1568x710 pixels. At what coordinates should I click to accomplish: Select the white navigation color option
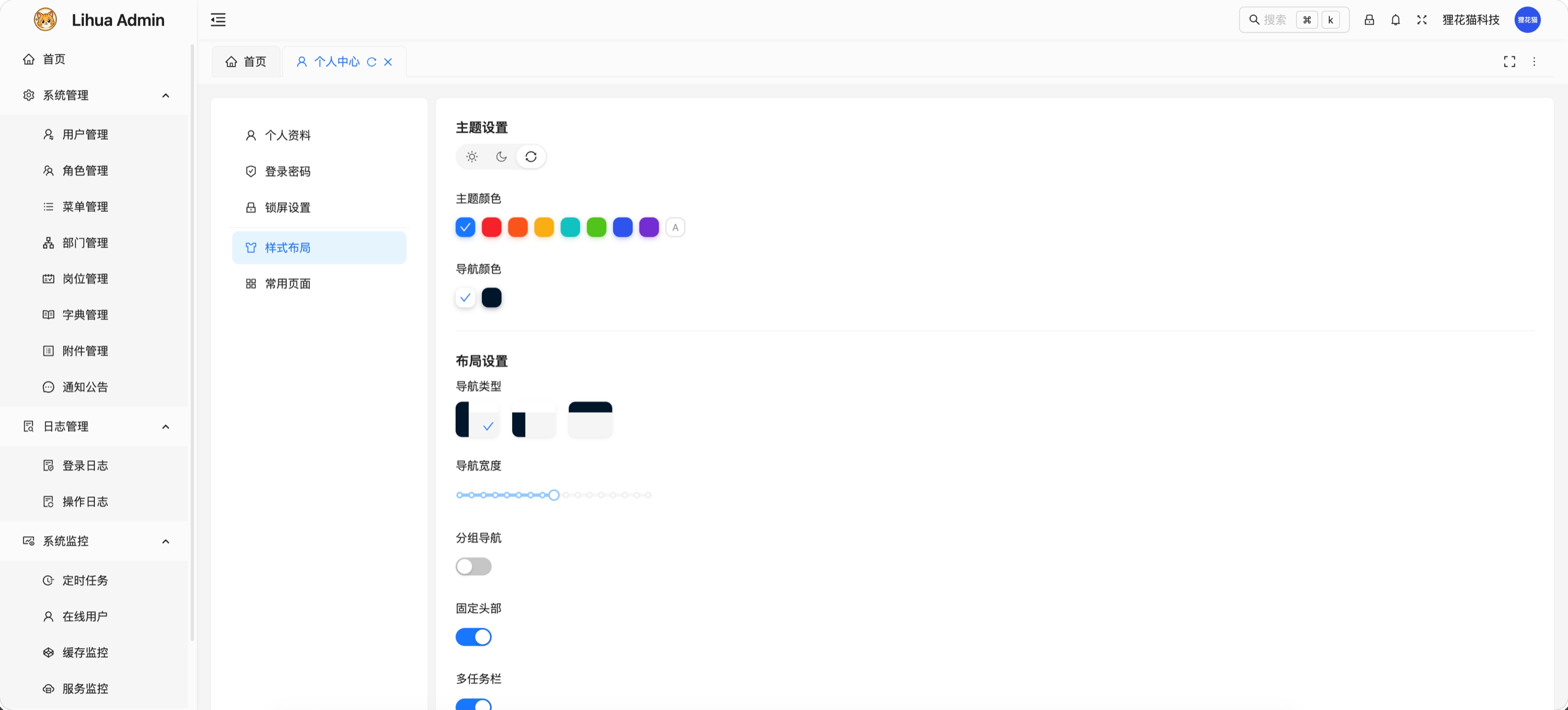(x=466, y=298)
